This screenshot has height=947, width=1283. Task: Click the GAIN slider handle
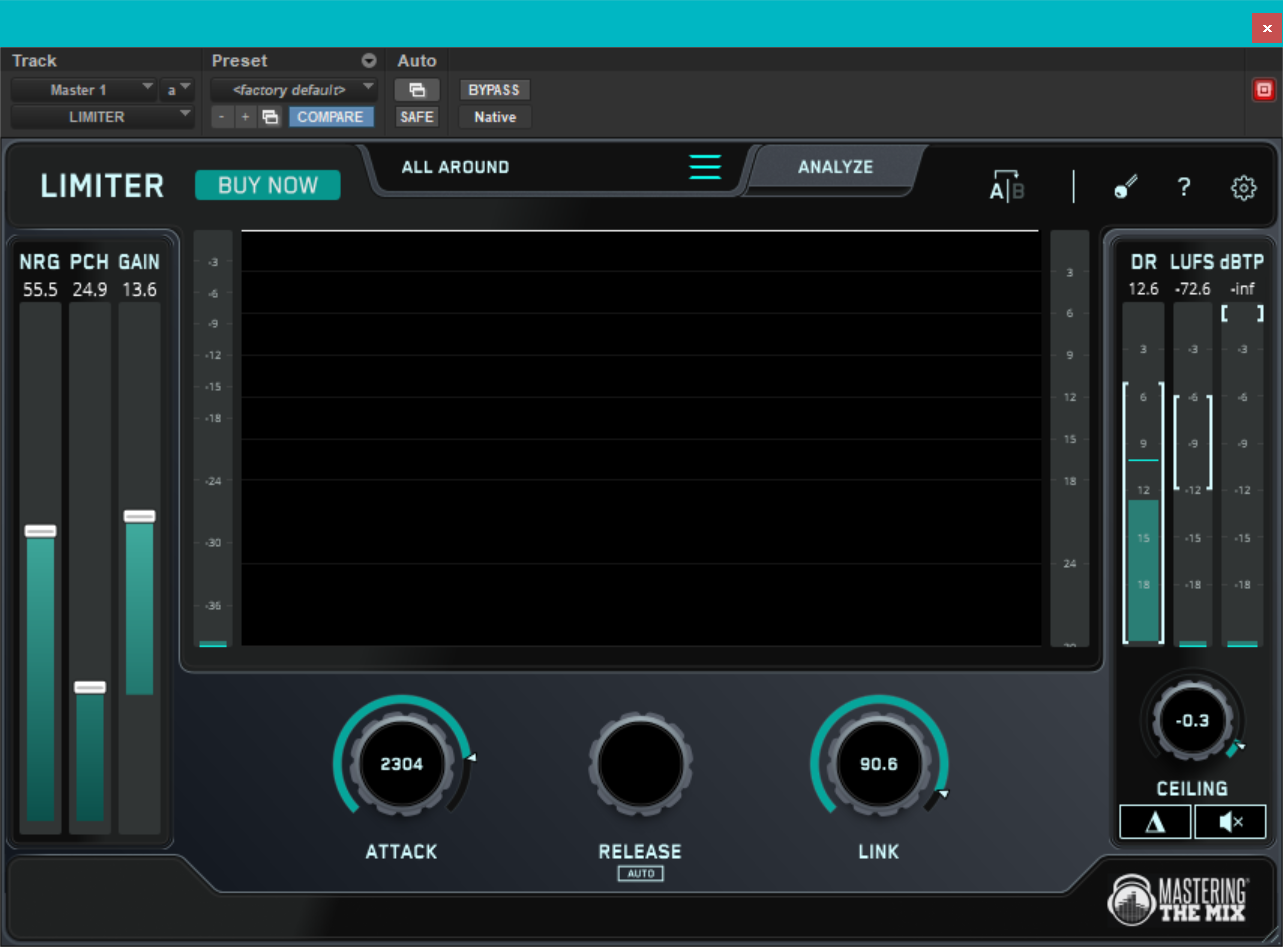(x=140, y=516)
